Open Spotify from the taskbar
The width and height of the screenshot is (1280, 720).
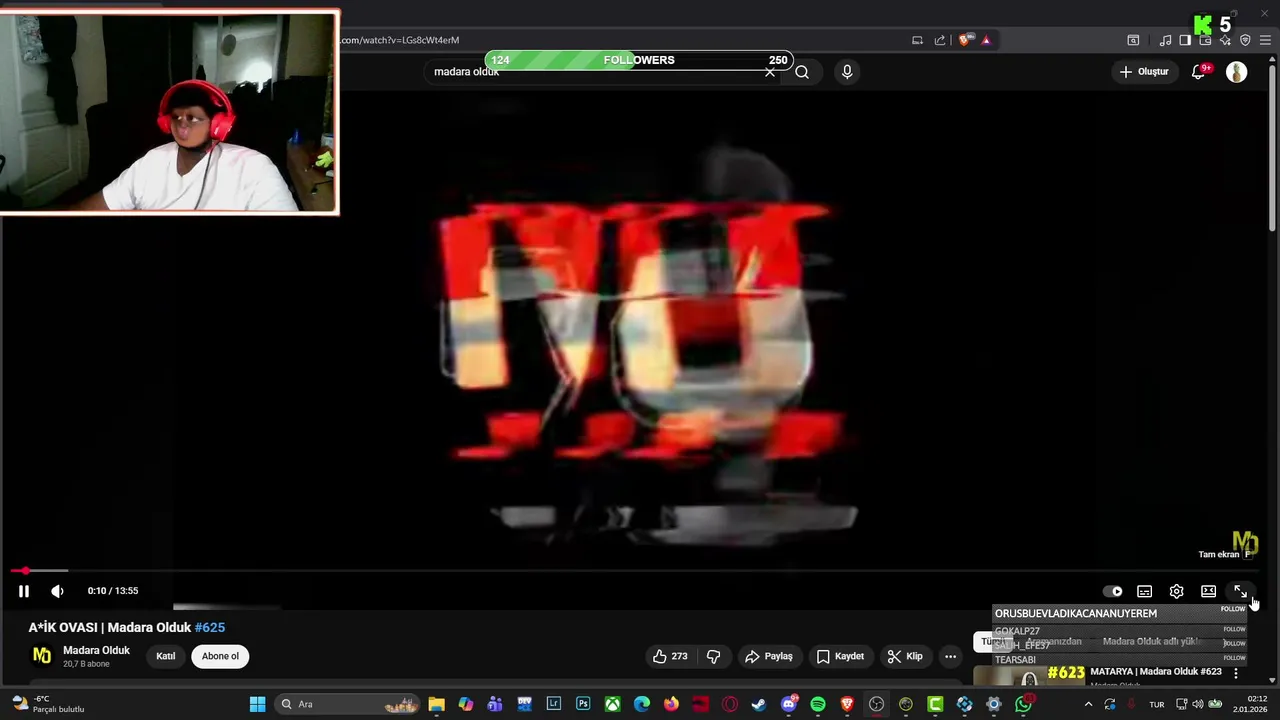coord(818,704)
